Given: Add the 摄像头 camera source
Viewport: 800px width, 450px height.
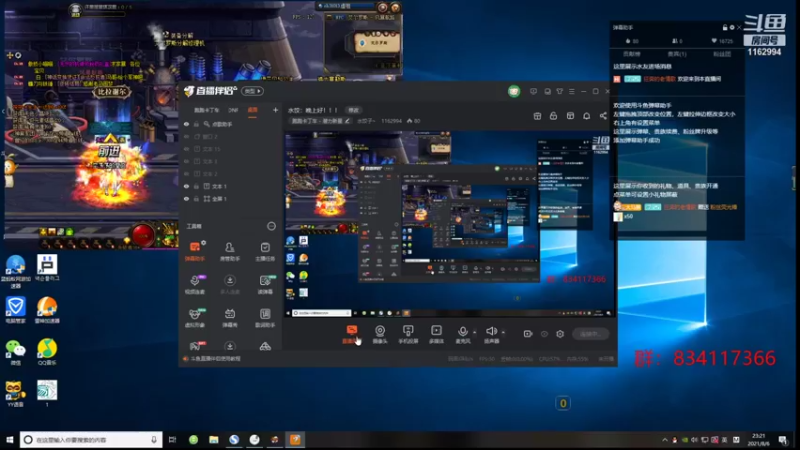Looking at the screenshot, I should 380,334.
